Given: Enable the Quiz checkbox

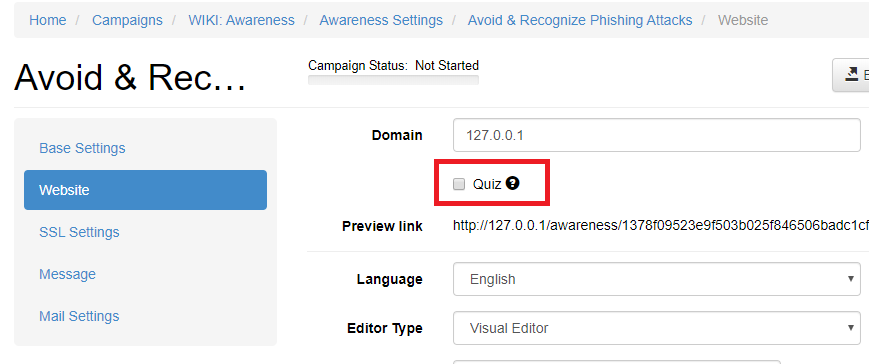Looking at the screenshot, I should [x=459, y=184].
